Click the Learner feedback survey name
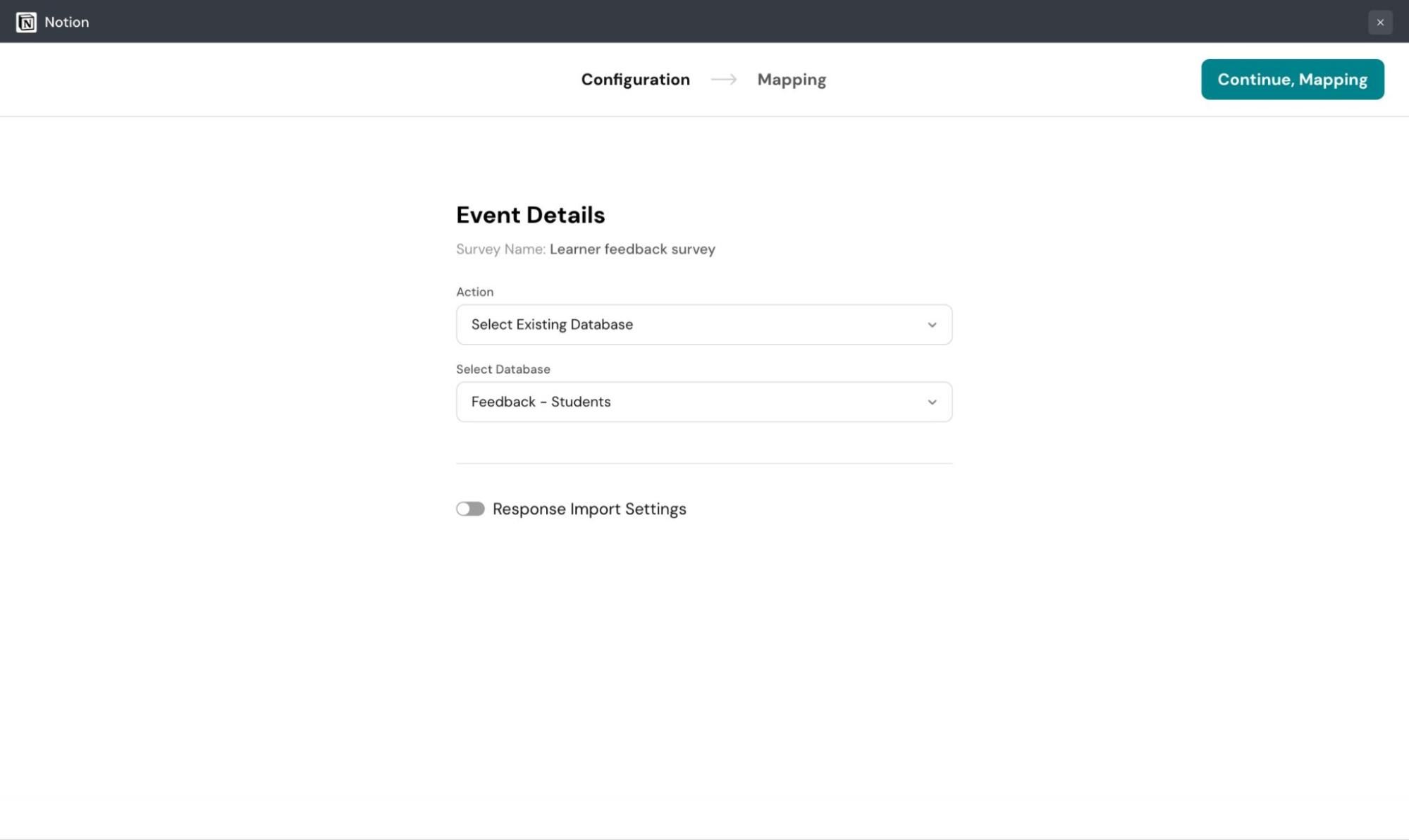Image resolution: width=1409 pixels, height=840 pixels. point(632,249)
